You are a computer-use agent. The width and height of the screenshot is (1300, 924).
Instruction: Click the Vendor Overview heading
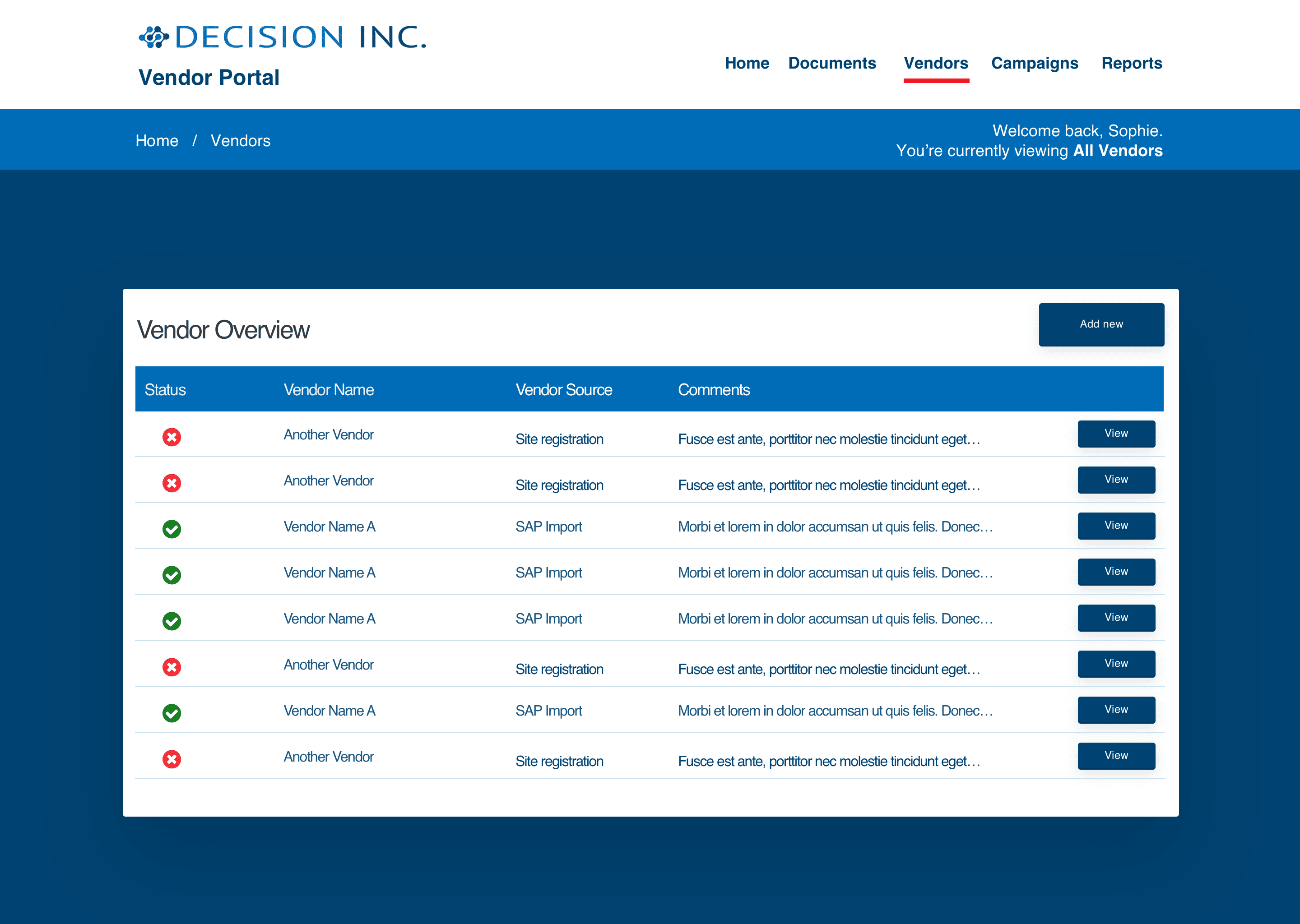223,330
